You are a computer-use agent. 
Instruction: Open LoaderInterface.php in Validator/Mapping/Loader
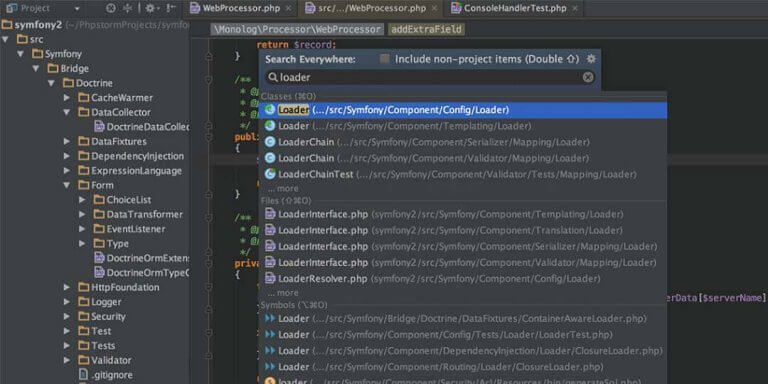point(463,263)
